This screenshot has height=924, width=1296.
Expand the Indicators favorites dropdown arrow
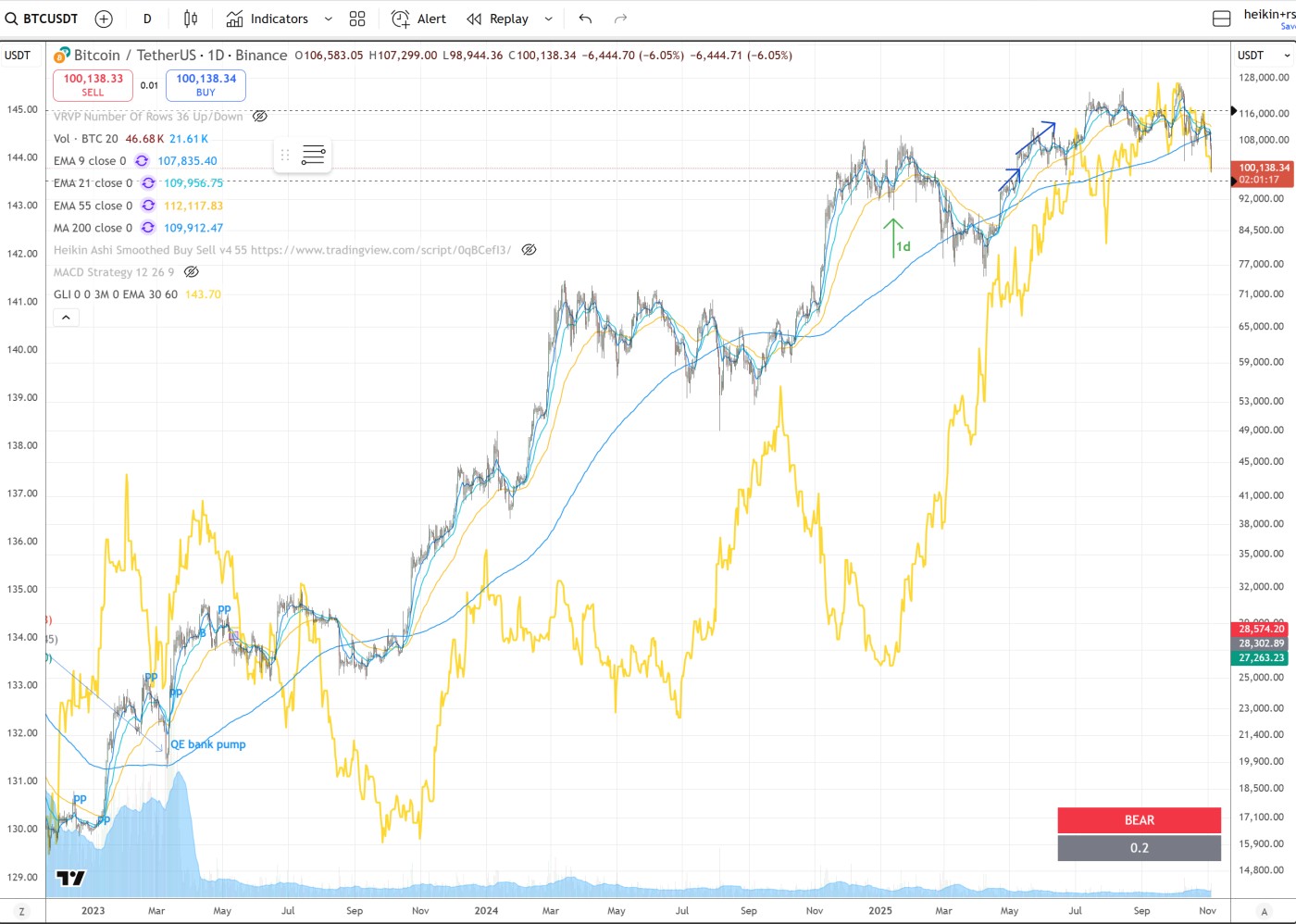[x=328, y=19]
